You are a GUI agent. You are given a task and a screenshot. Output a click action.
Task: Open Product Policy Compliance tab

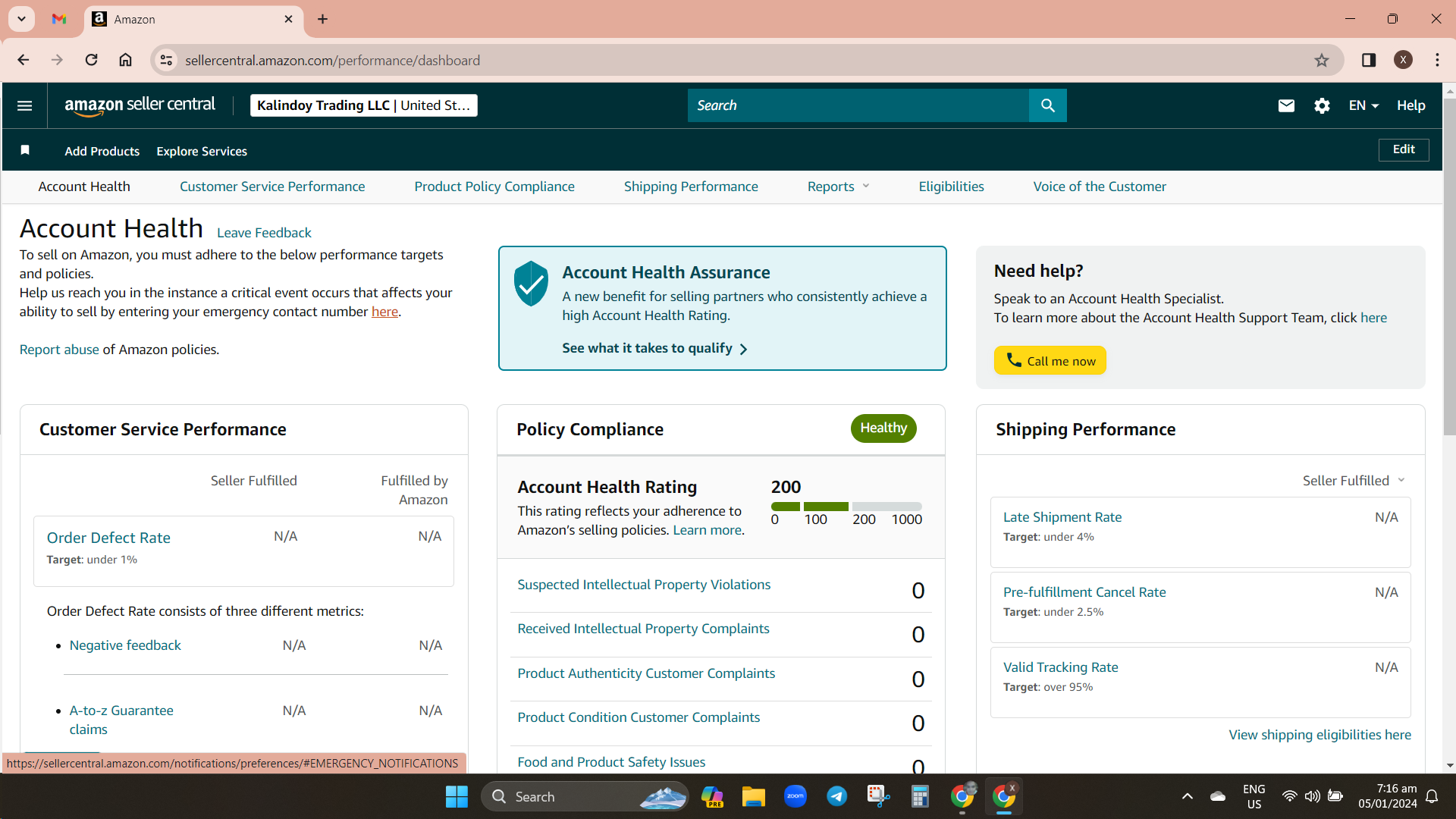(494, 187)
